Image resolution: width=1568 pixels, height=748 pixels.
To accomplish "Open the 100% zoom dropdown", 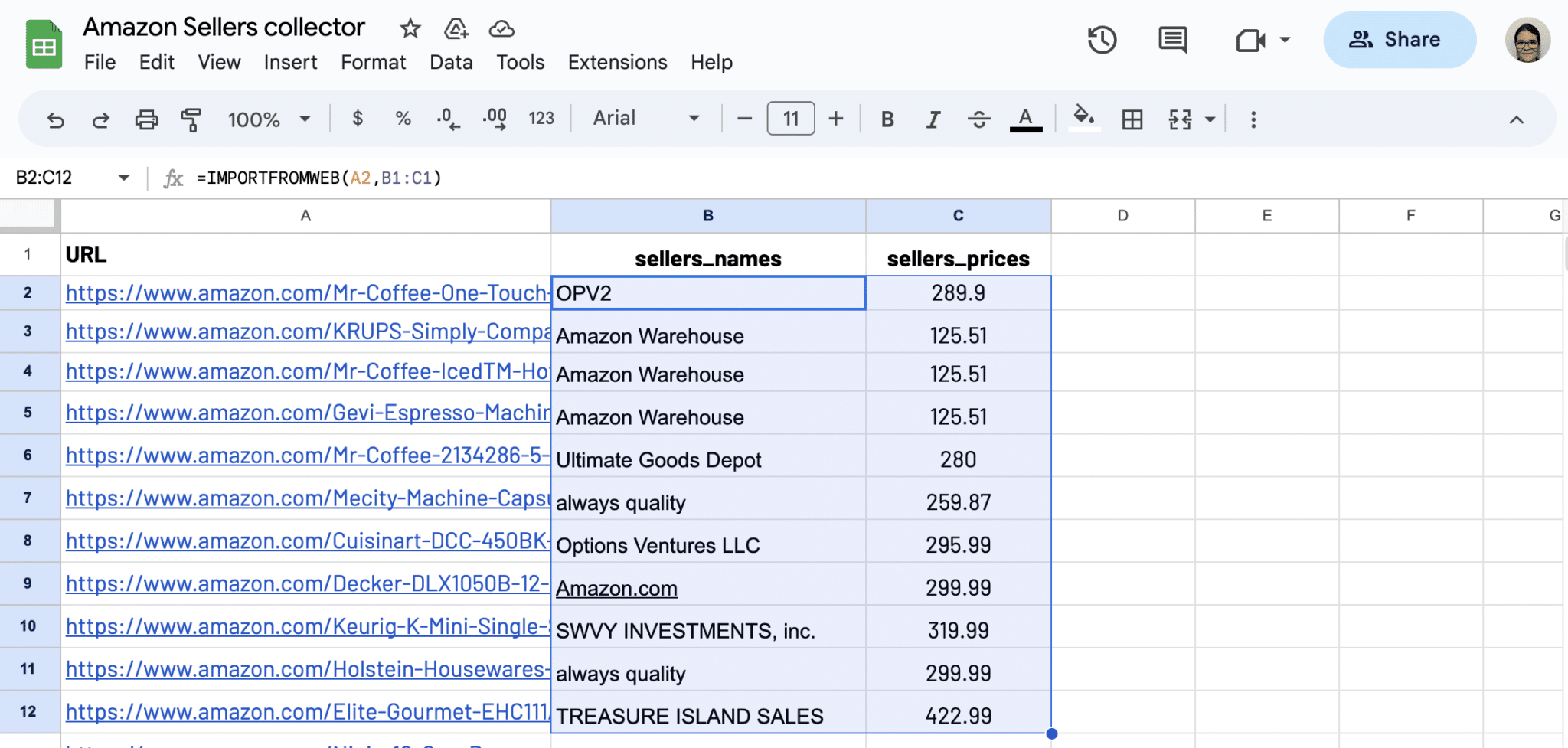I will click(269, 119).
